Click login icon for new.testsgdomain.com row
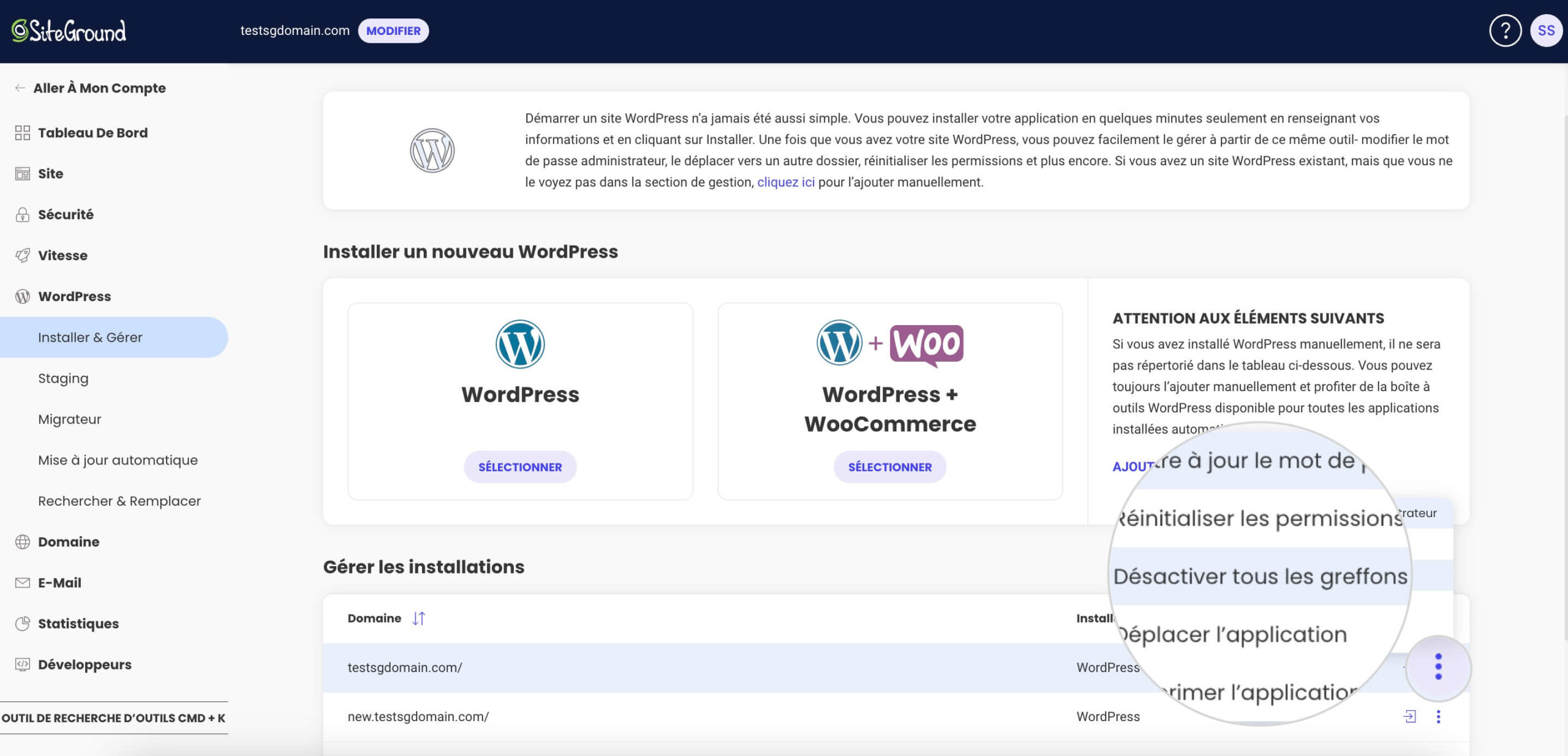Image resolution: width=1568 pixels, height=756 pixels. point(1409,716)
